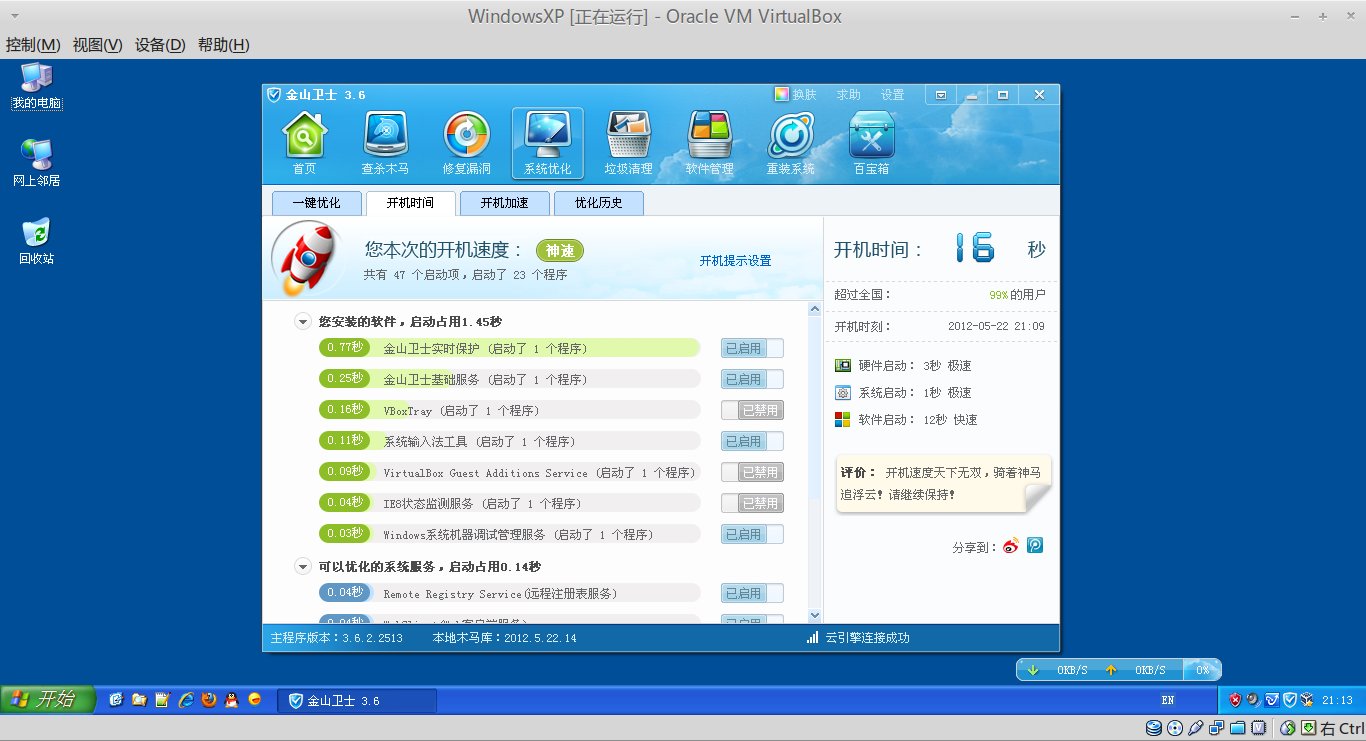Collapse the 可以优化的系统服务 section

click(x=302, y=567)
